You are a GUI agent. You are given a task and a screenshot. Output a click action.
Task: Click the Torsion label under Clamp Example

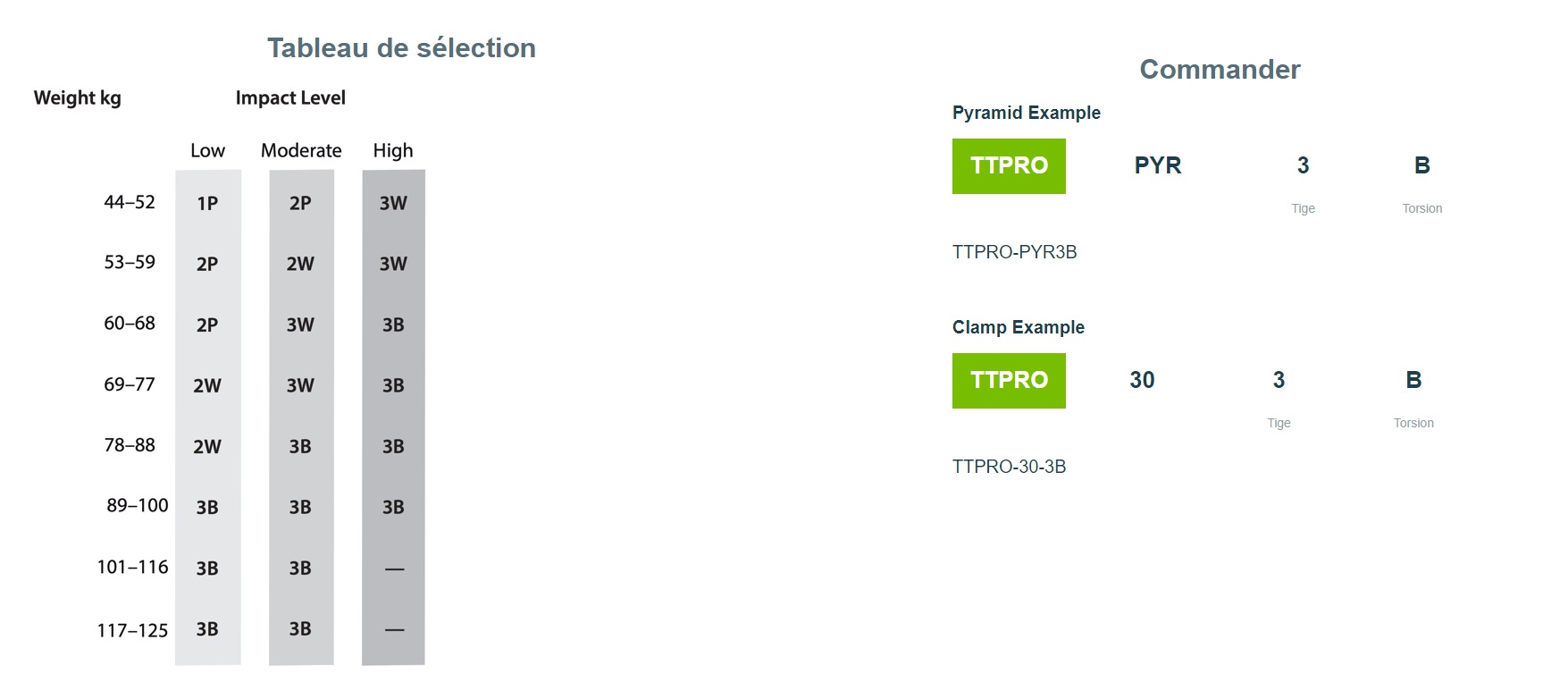(x=1413, y=423)
